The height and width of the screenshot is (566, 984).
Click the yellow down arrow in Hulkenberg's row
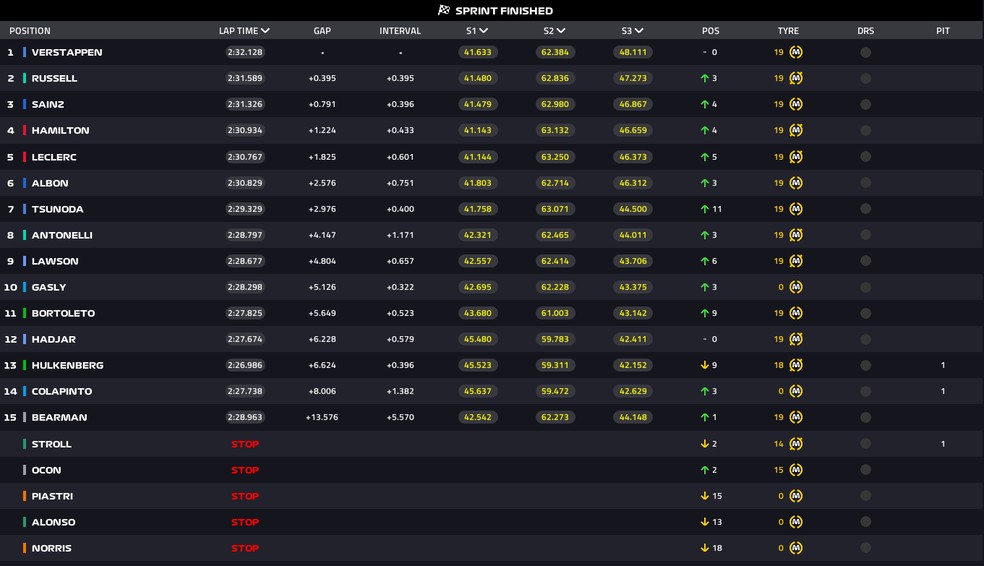pyautogui.click(x=704, y=365)
